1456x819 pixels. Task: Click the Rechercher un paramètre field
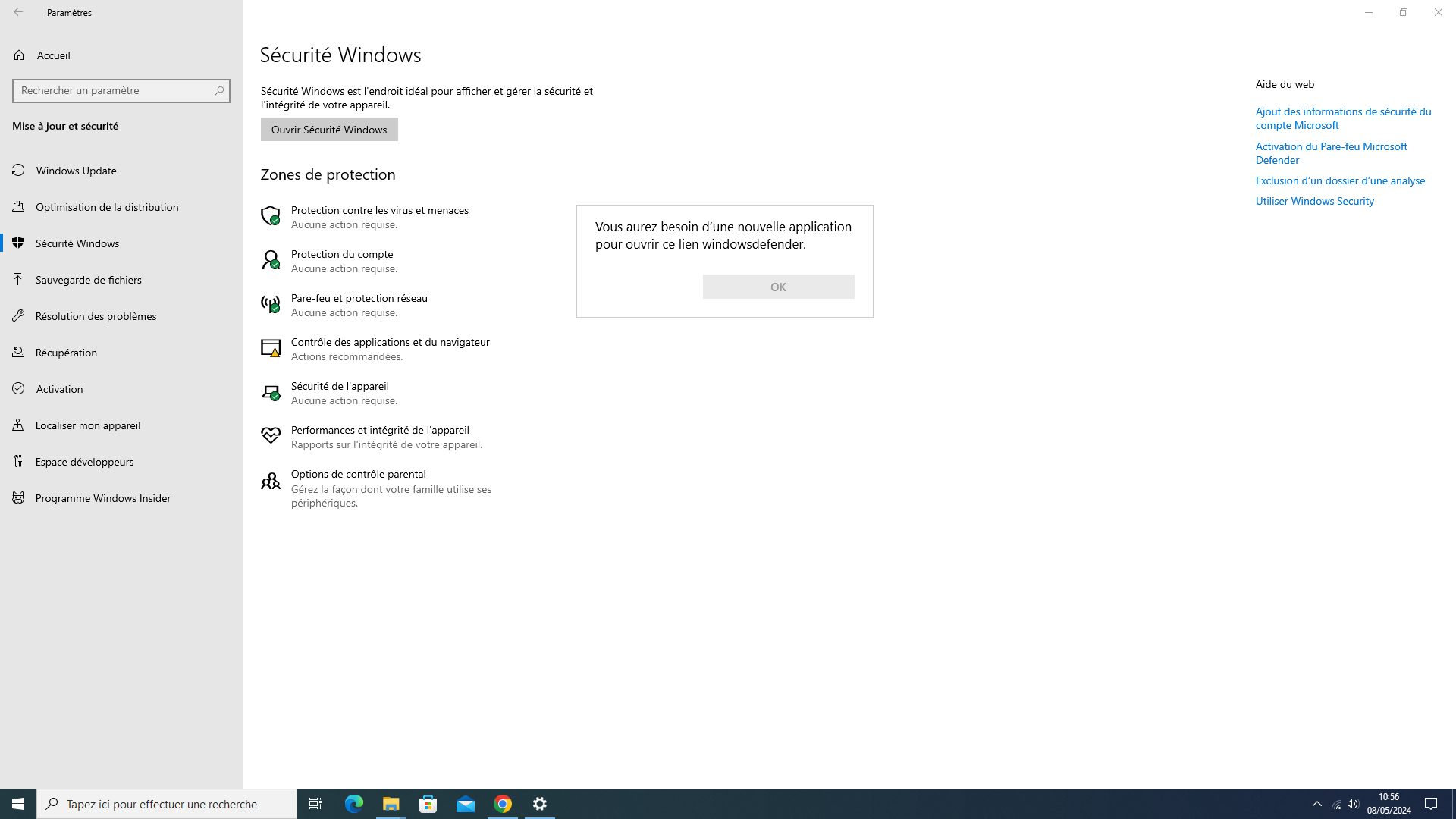[121, 91]
